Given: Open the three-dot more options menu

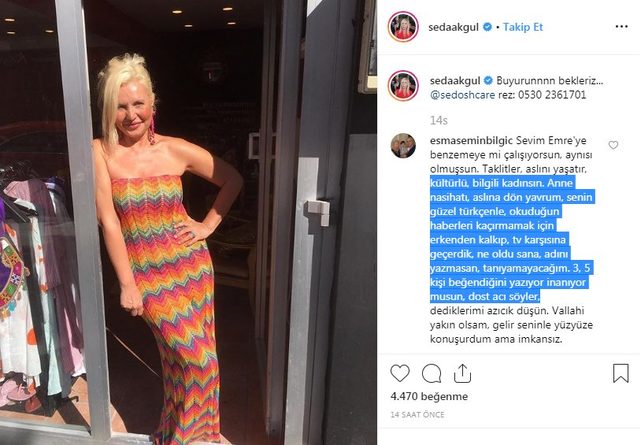Looking at the screenshot, I should click(621, 27).
